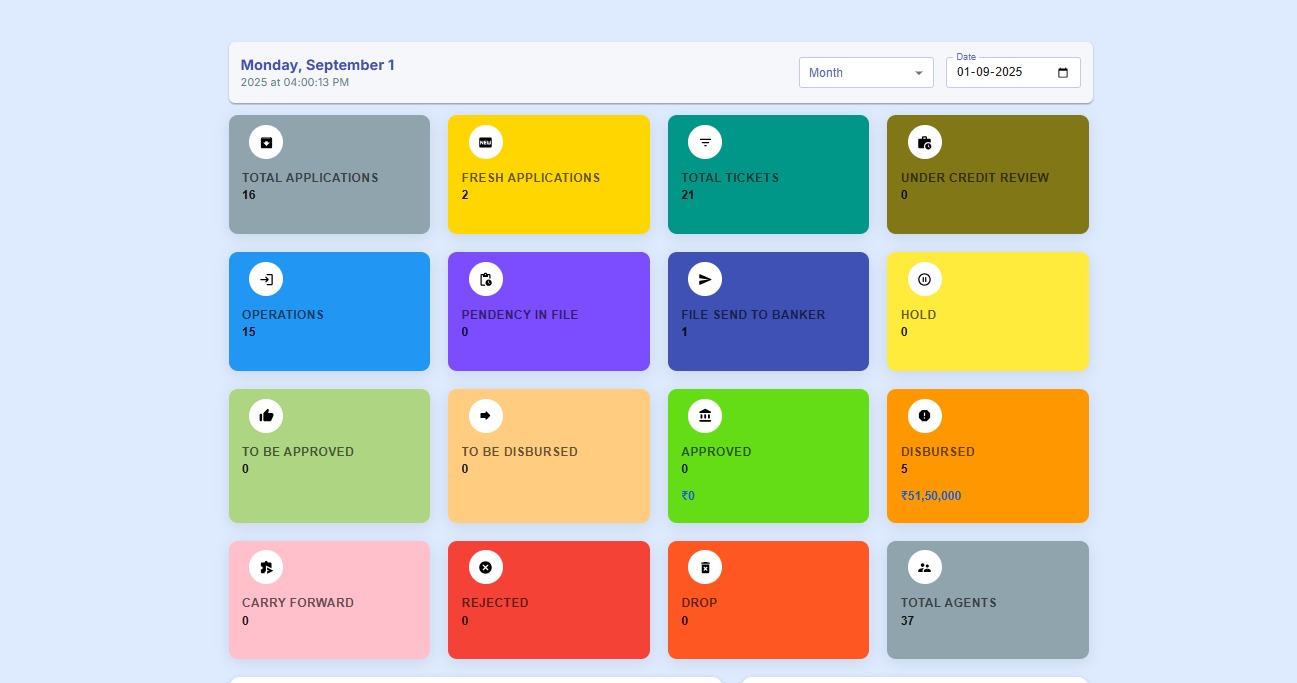Click the To Be Approved thumbs-up icon

pos(266,416)
